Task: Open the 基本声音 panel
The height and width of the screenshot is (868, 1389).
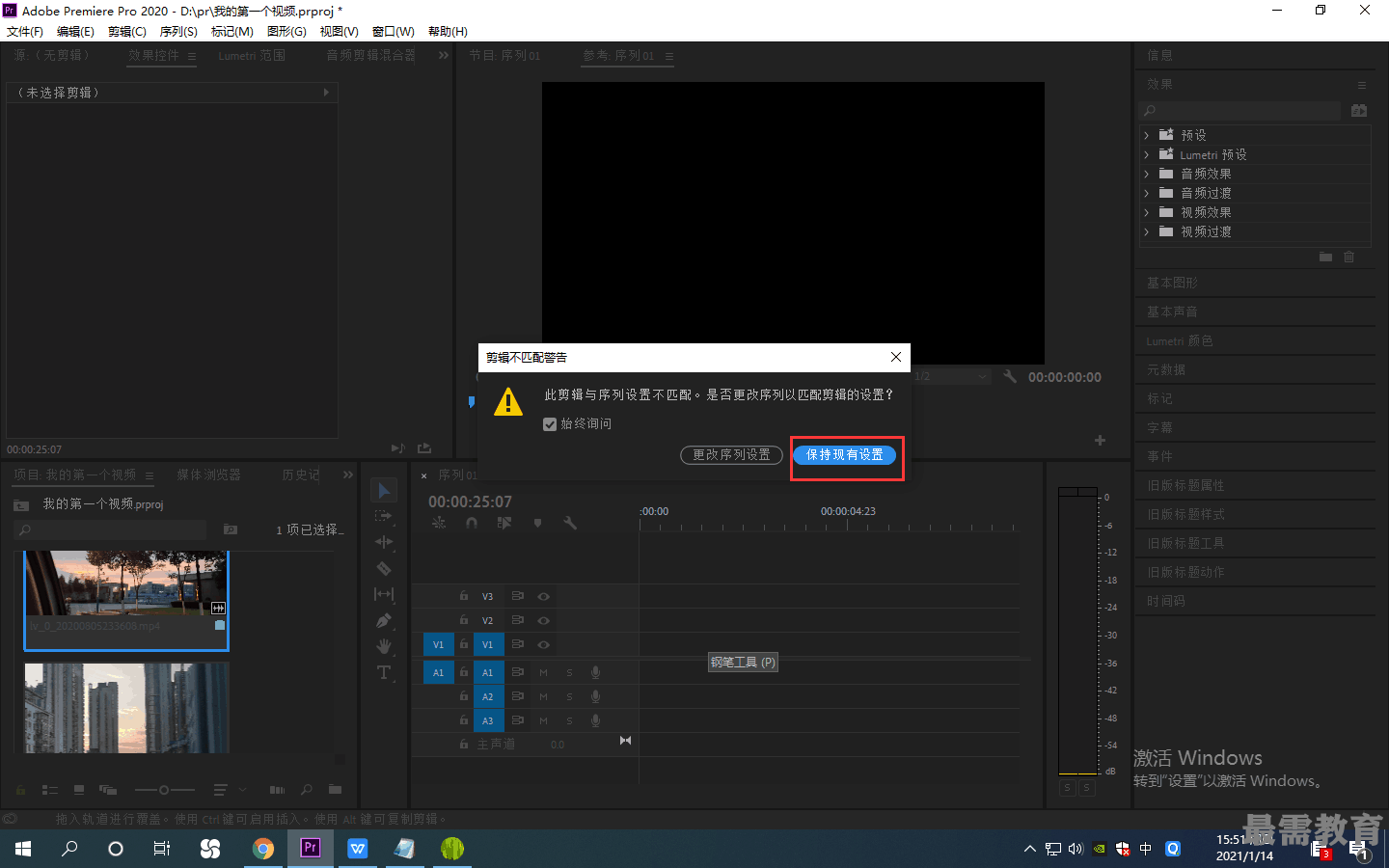Action: click(x=1172, y=312)
